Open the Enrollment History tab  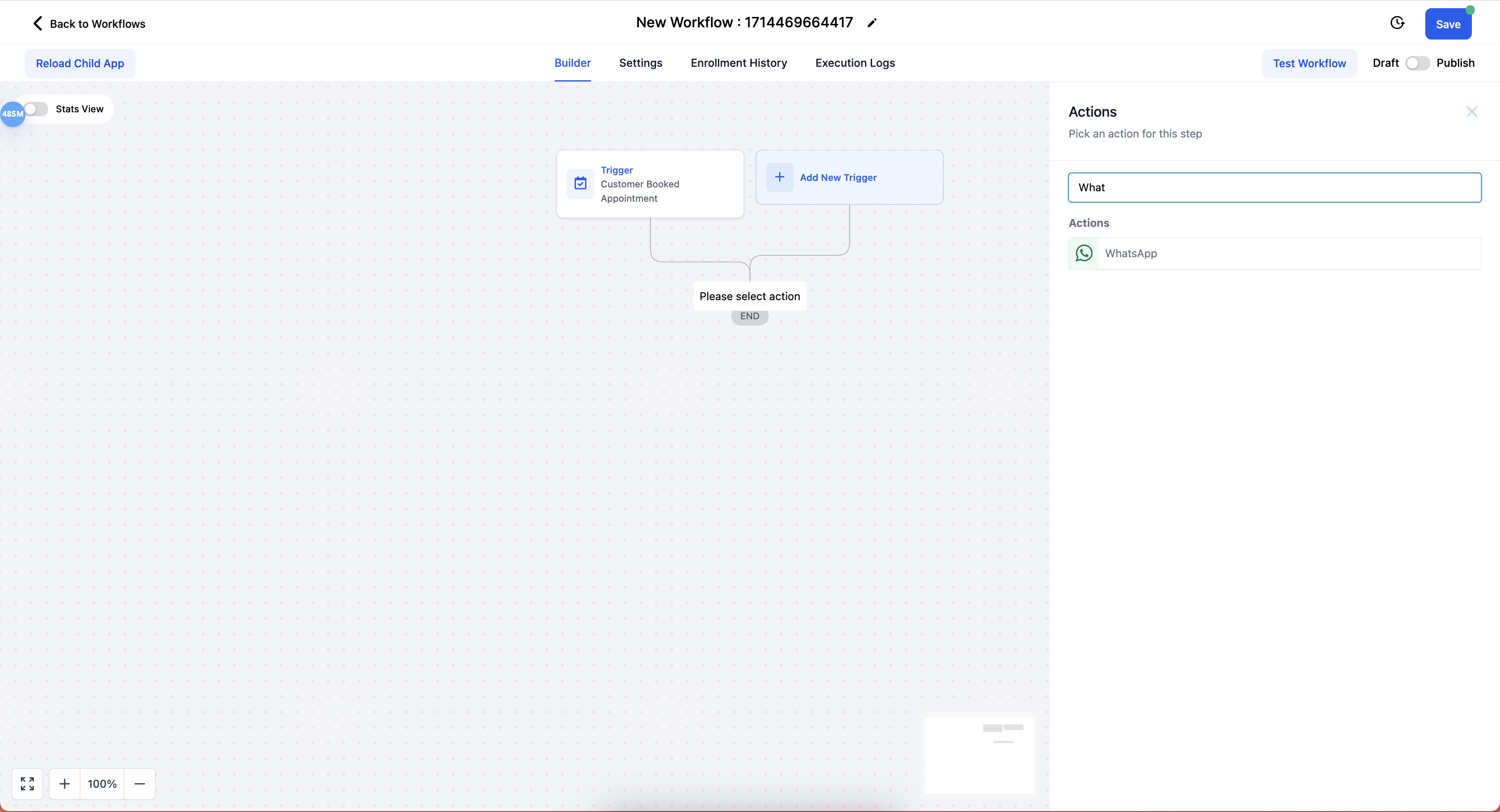click(738, 63)
